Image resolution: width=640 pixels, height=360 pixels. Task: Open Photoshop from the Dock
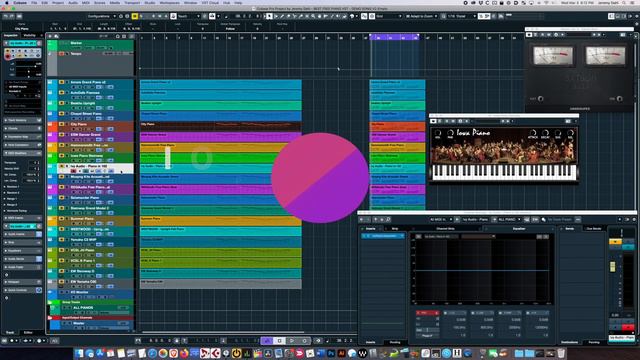tap(331, 353)
